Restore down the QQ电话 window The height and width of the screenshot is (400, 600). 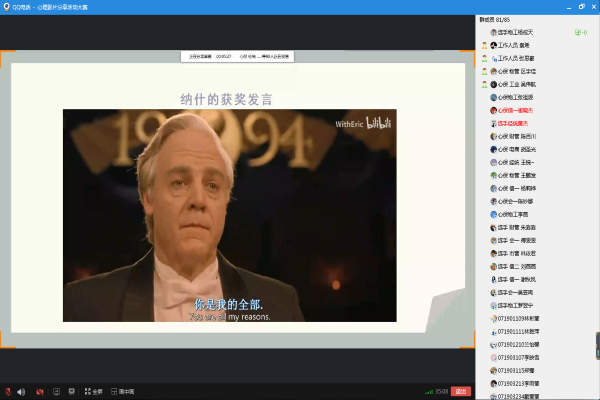tap(582, 7)
